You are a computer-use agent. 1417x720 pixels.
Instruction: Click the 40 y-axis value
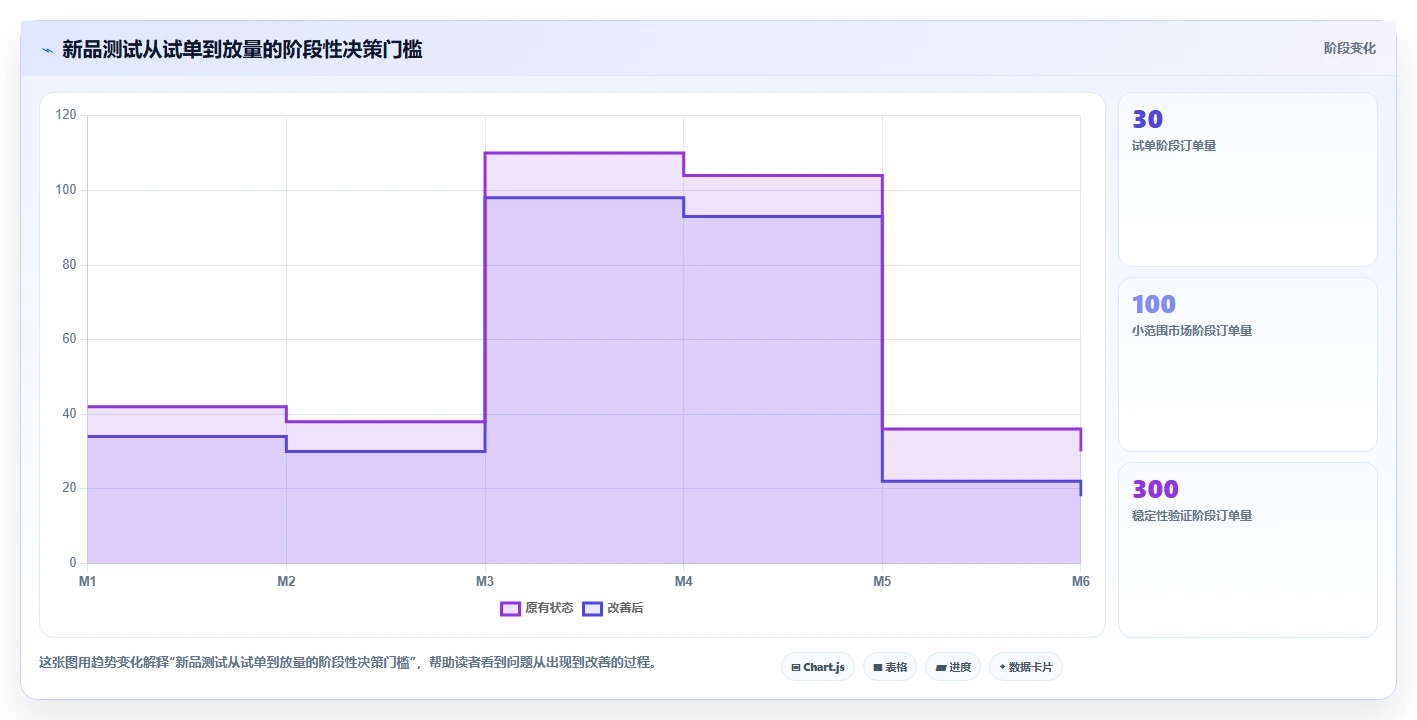[69, 414]
